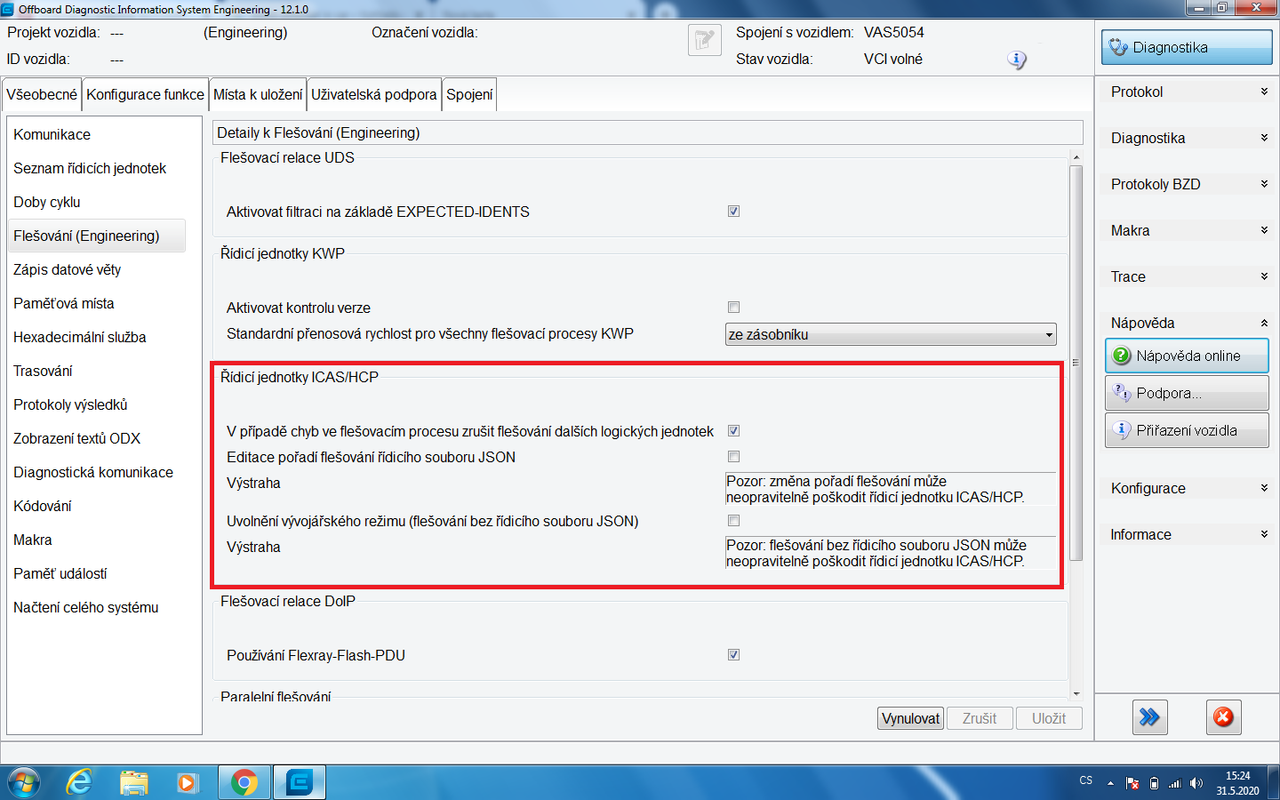Open ODIS Engineering taskbar icon
The image size is (1280, 800).
[x=300, y=781]
